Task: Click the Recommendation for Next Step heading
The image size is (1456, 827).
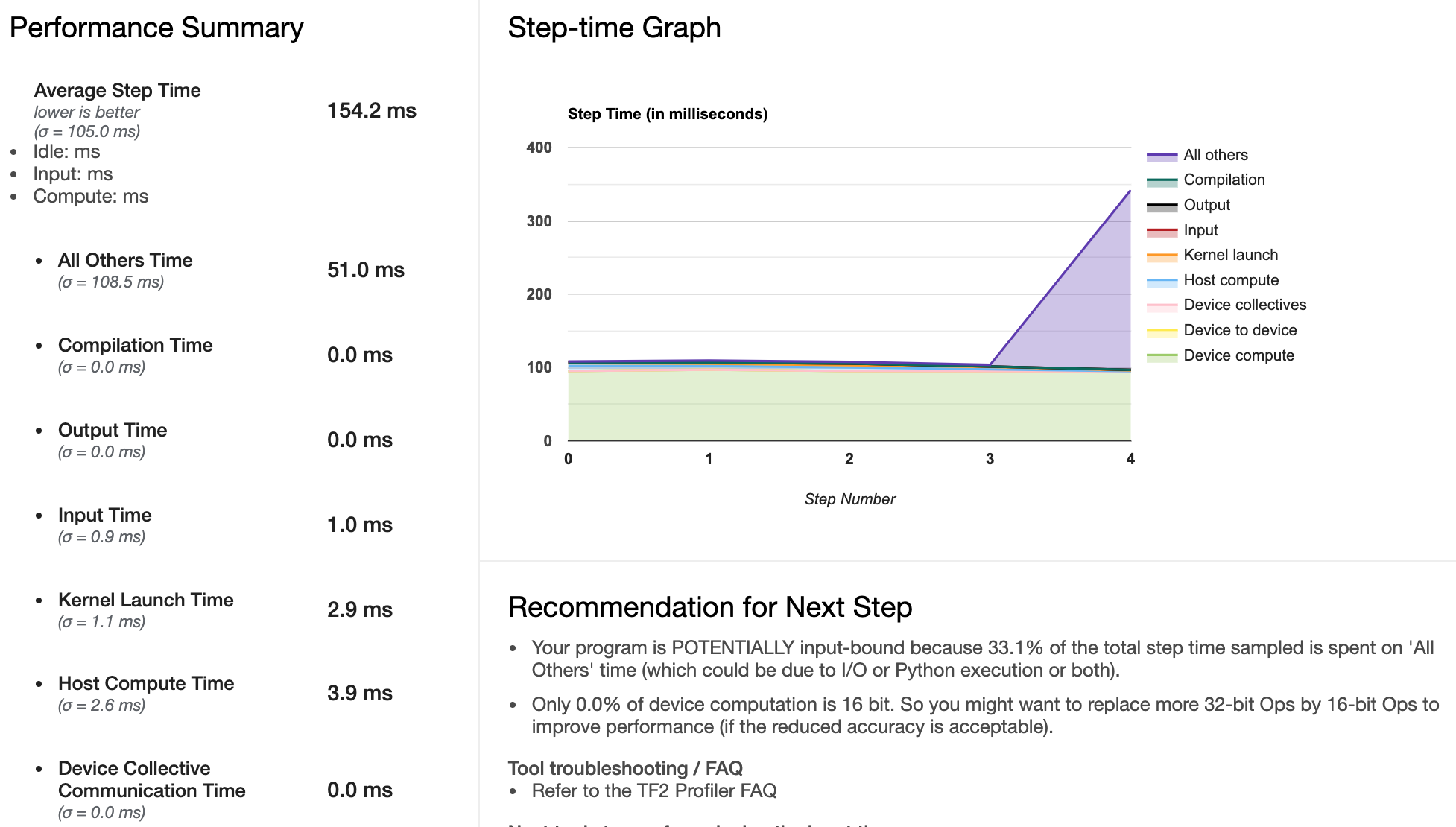Action: point(709,607)
